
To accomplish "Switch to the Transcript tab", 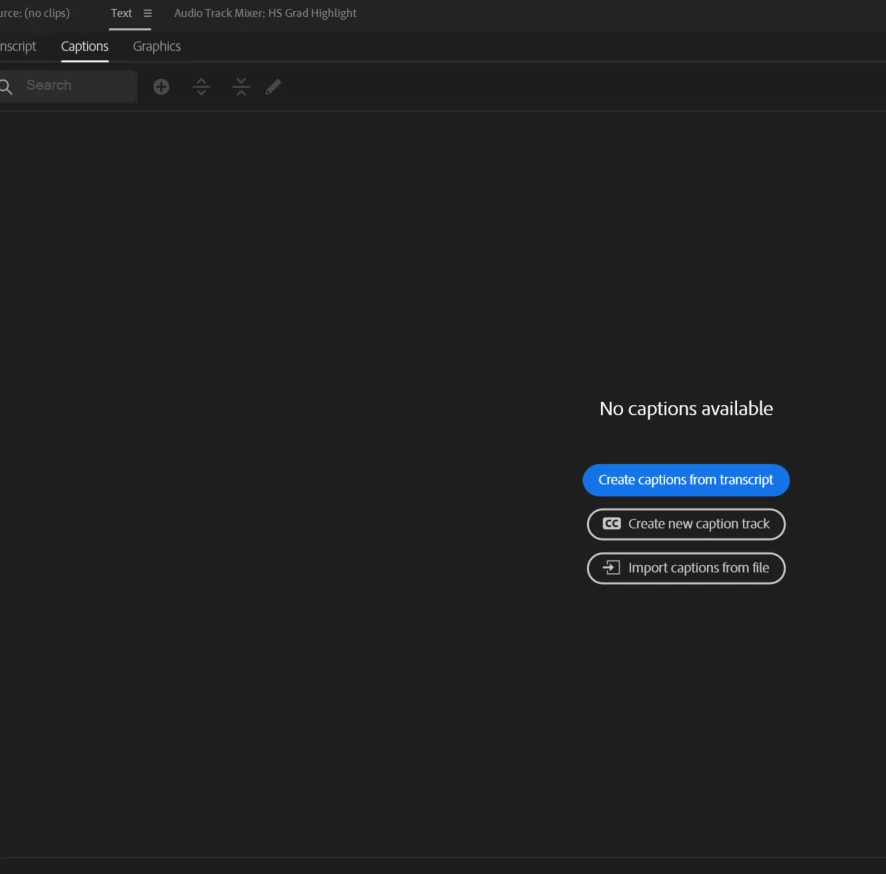I will coord(18,46).
